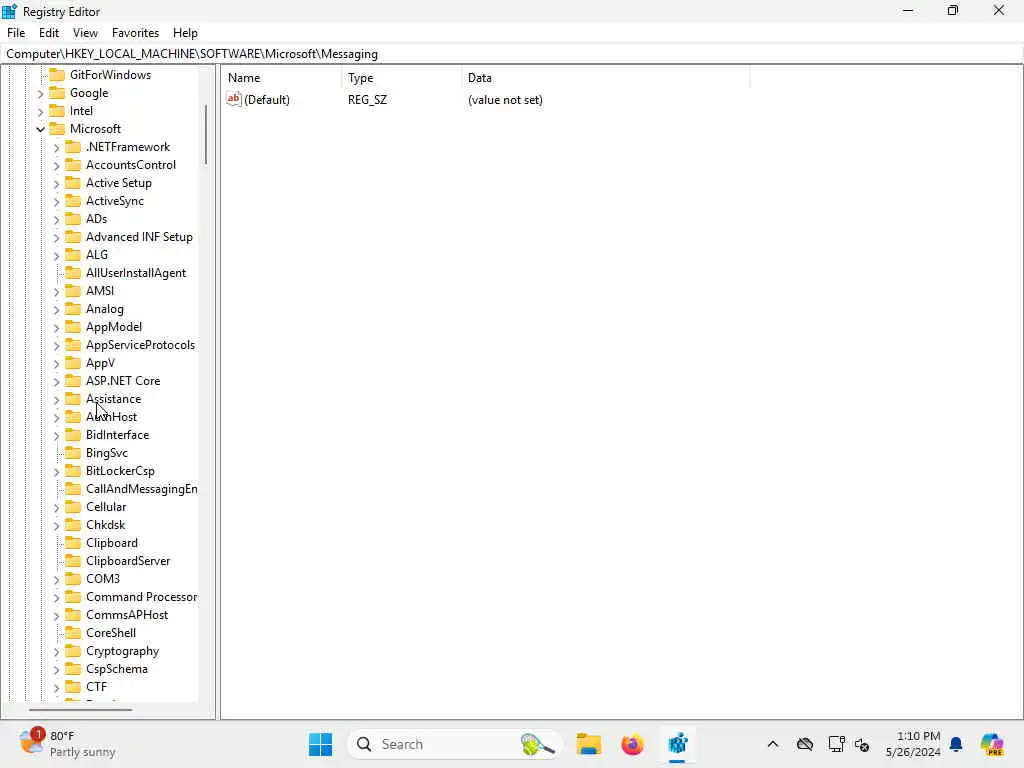The image size is (1024, 768).
Task: Select the CommsAPHost key
Action: tap(127, 615)
